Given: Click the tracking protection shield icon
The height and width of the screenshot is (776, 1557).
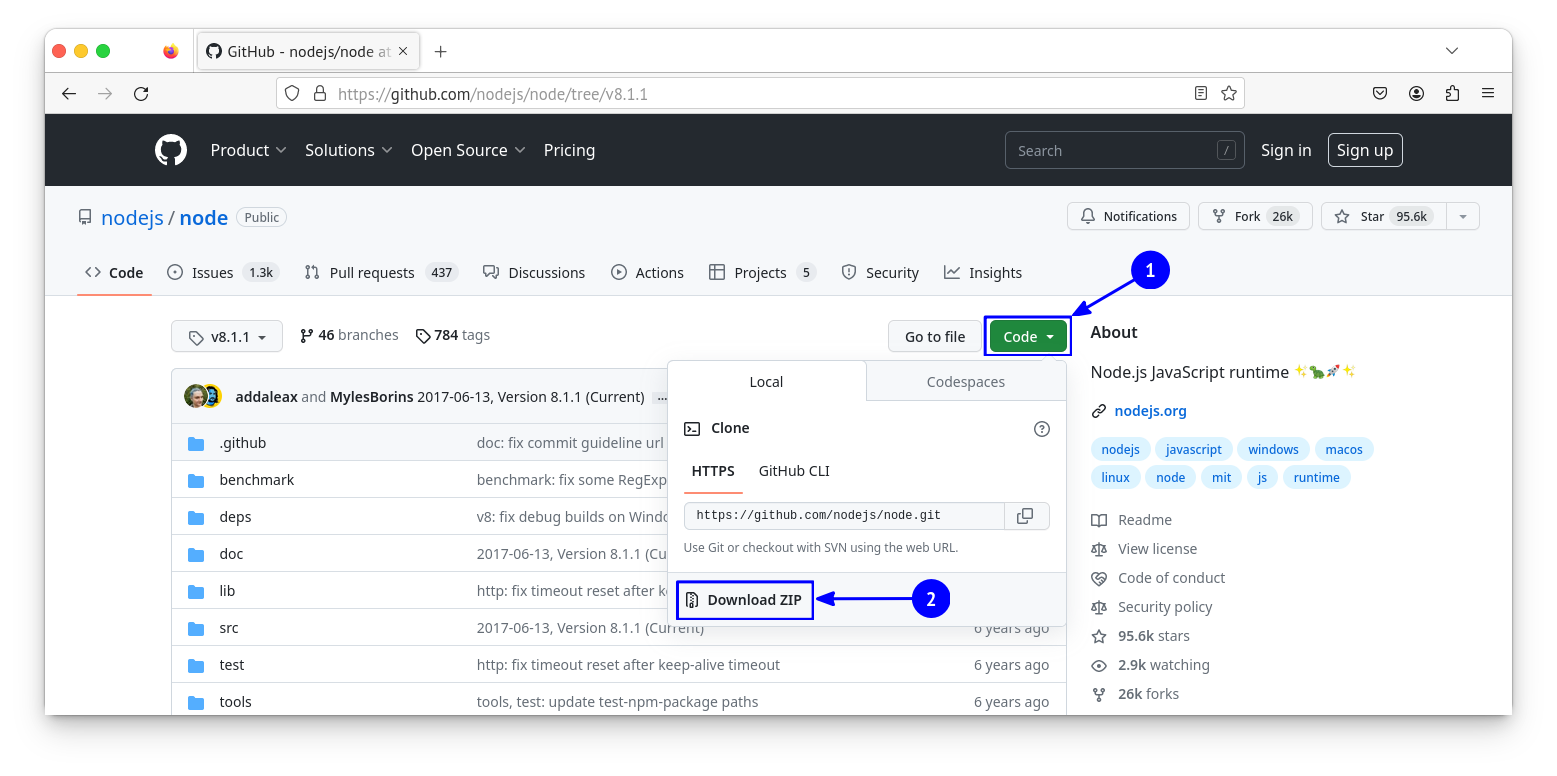Looking at the screenshot, I should [292, 93].
